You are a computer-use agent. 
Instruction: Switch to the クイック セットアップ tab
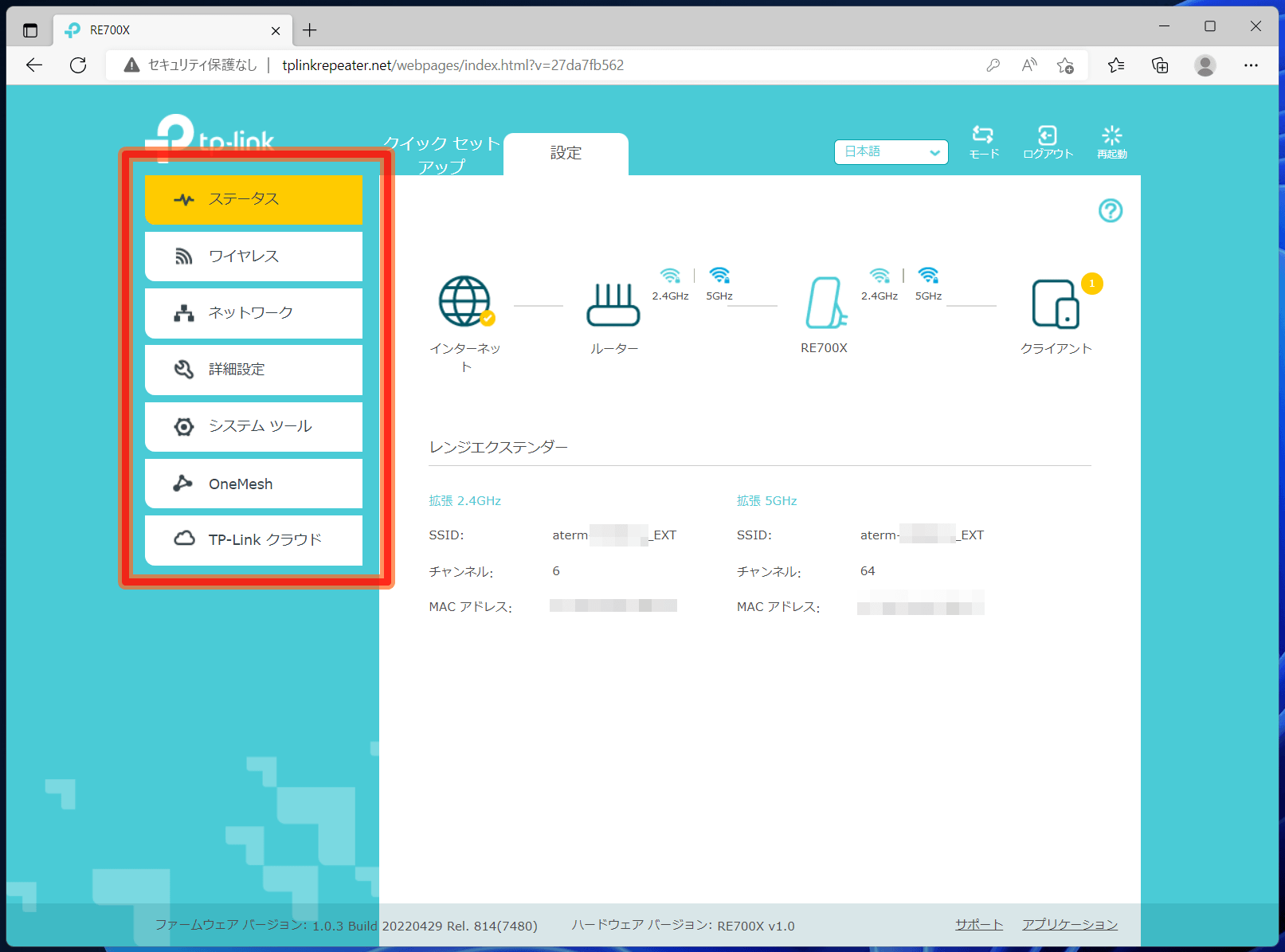[441, 155]
